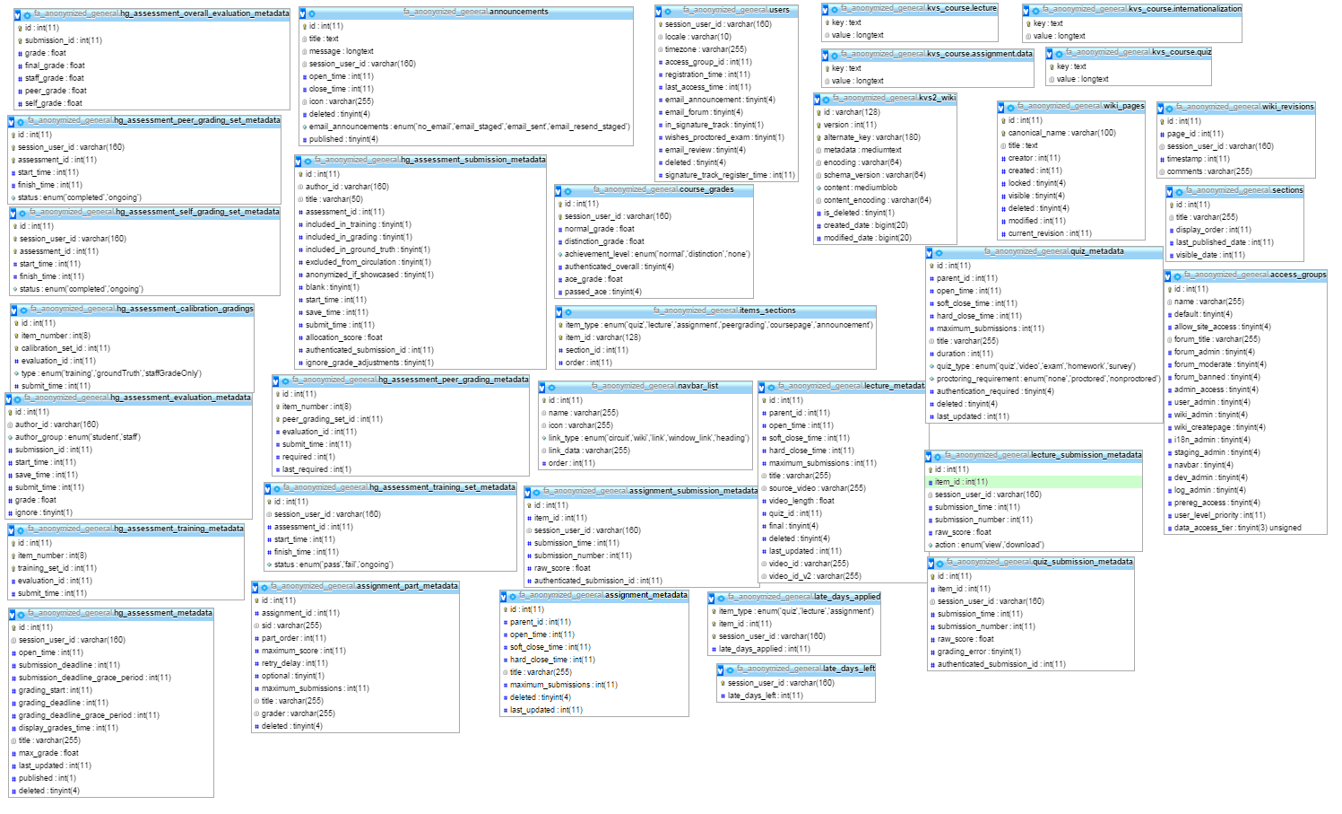Viewport: 1342px width, 814px height.
Task: Click comments row in wiki_revisions
Action: tap(1237, 171)
